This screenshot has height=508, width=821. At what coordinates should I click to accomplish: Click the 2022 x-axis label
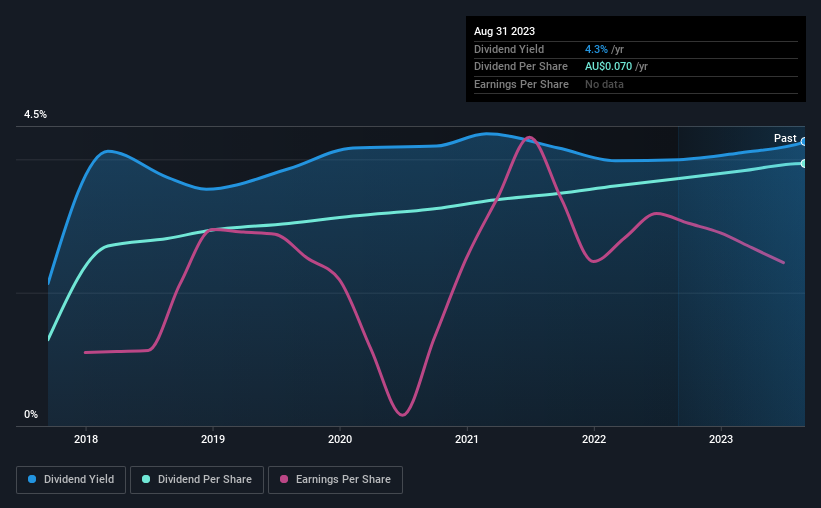(594, 439)
